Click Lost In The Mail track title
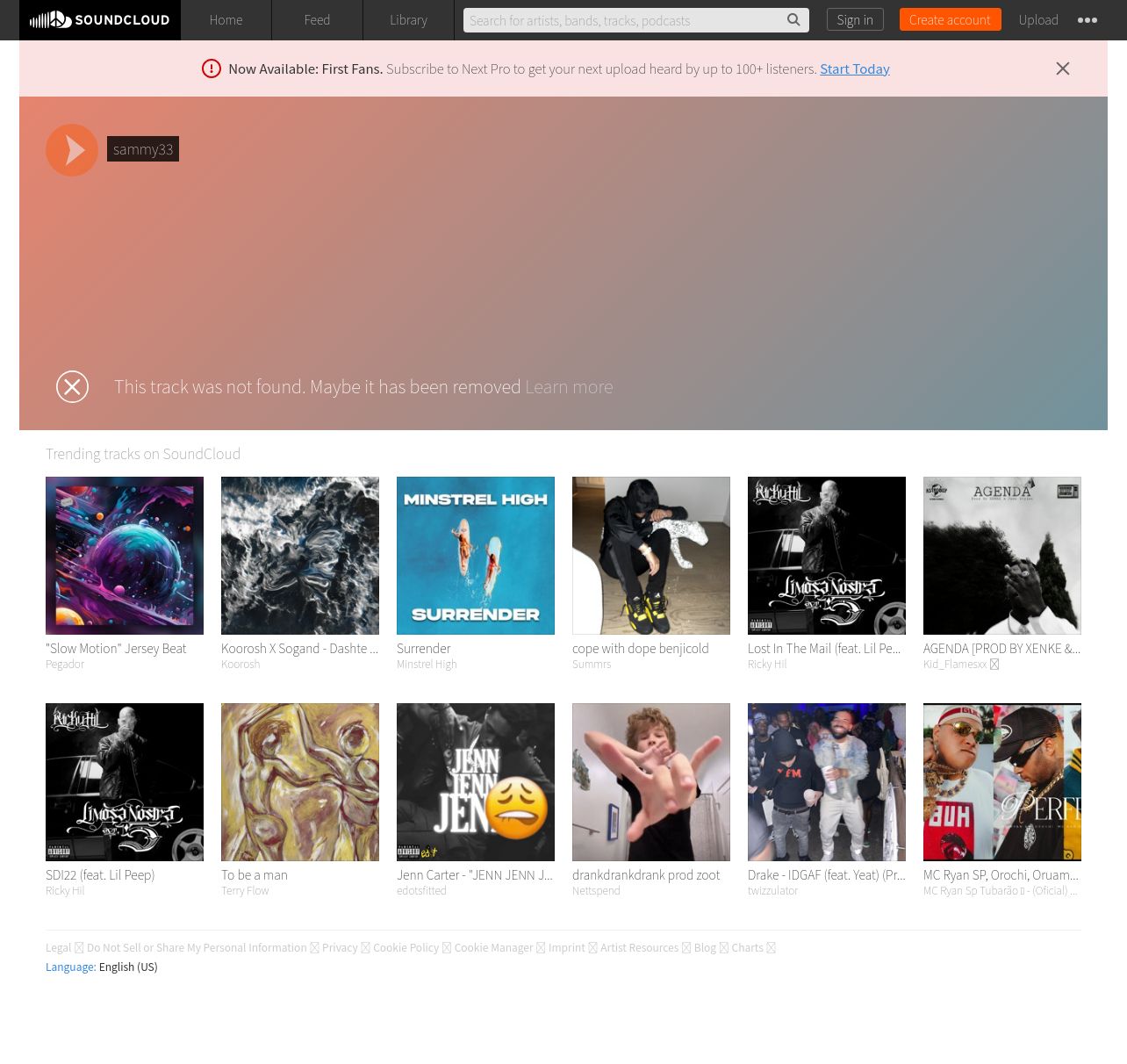 824,649
